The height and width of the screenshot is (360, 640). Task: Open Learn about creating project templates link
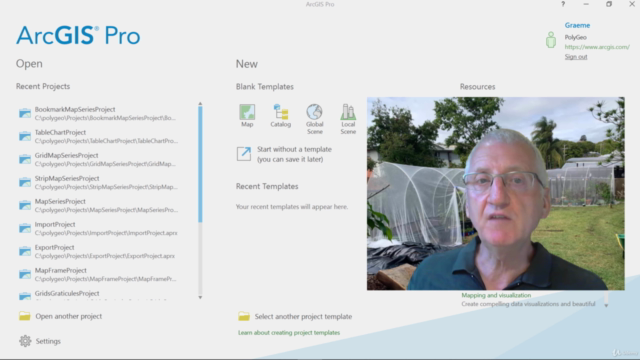[289, 333]
